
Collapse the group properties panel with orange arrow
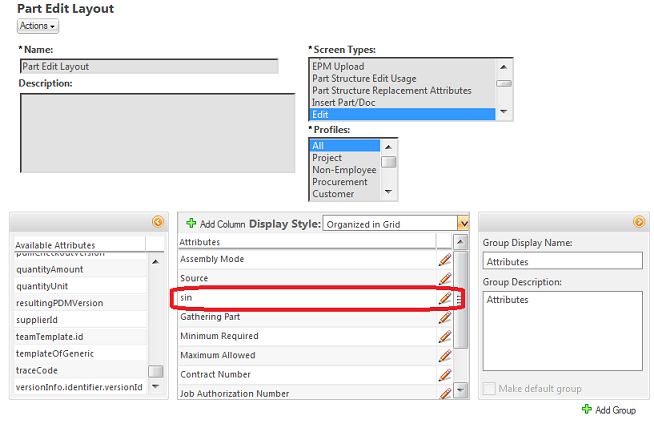639,222
